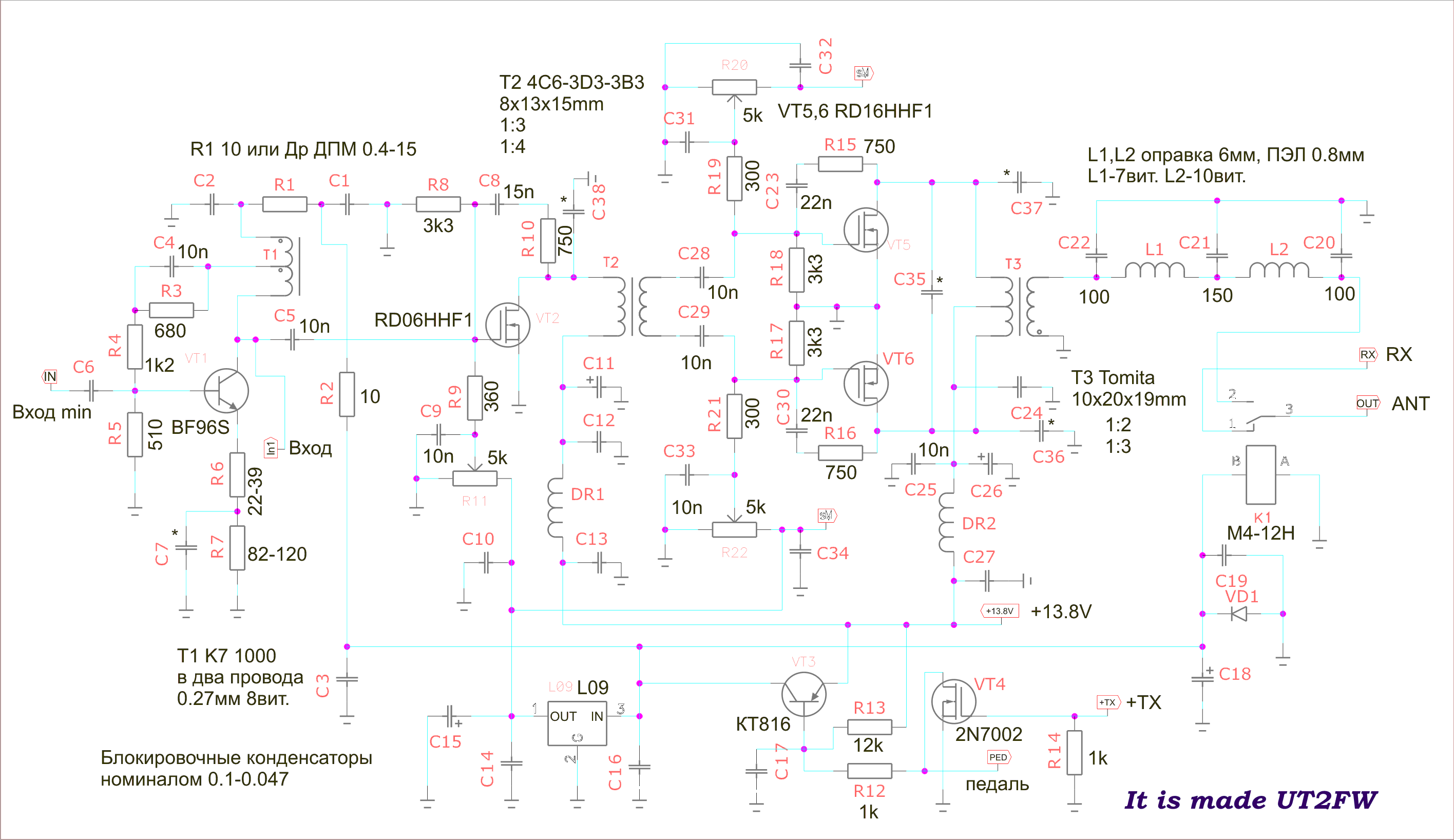This screenshot has width=1454, height=840.
Task: Select the K1 M4-12H relay coil
Action: (x=1260, y=475)
